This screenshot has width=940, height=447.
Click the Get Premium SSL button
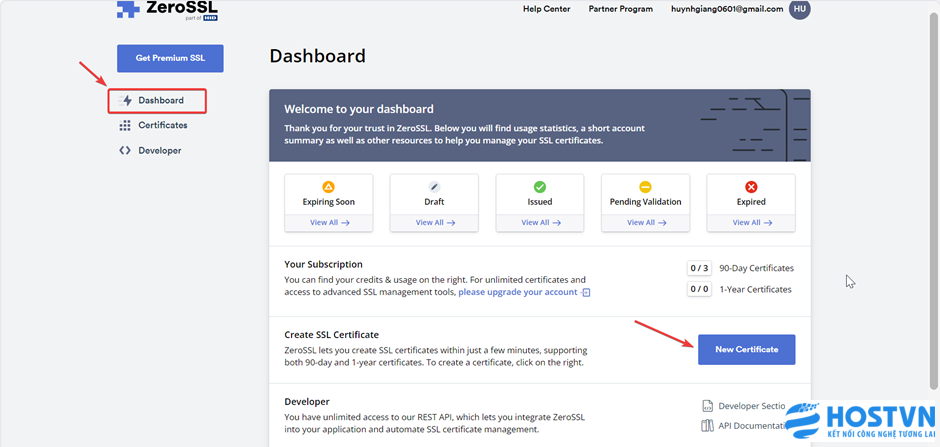pyautogui.click(x=170, y=58)
